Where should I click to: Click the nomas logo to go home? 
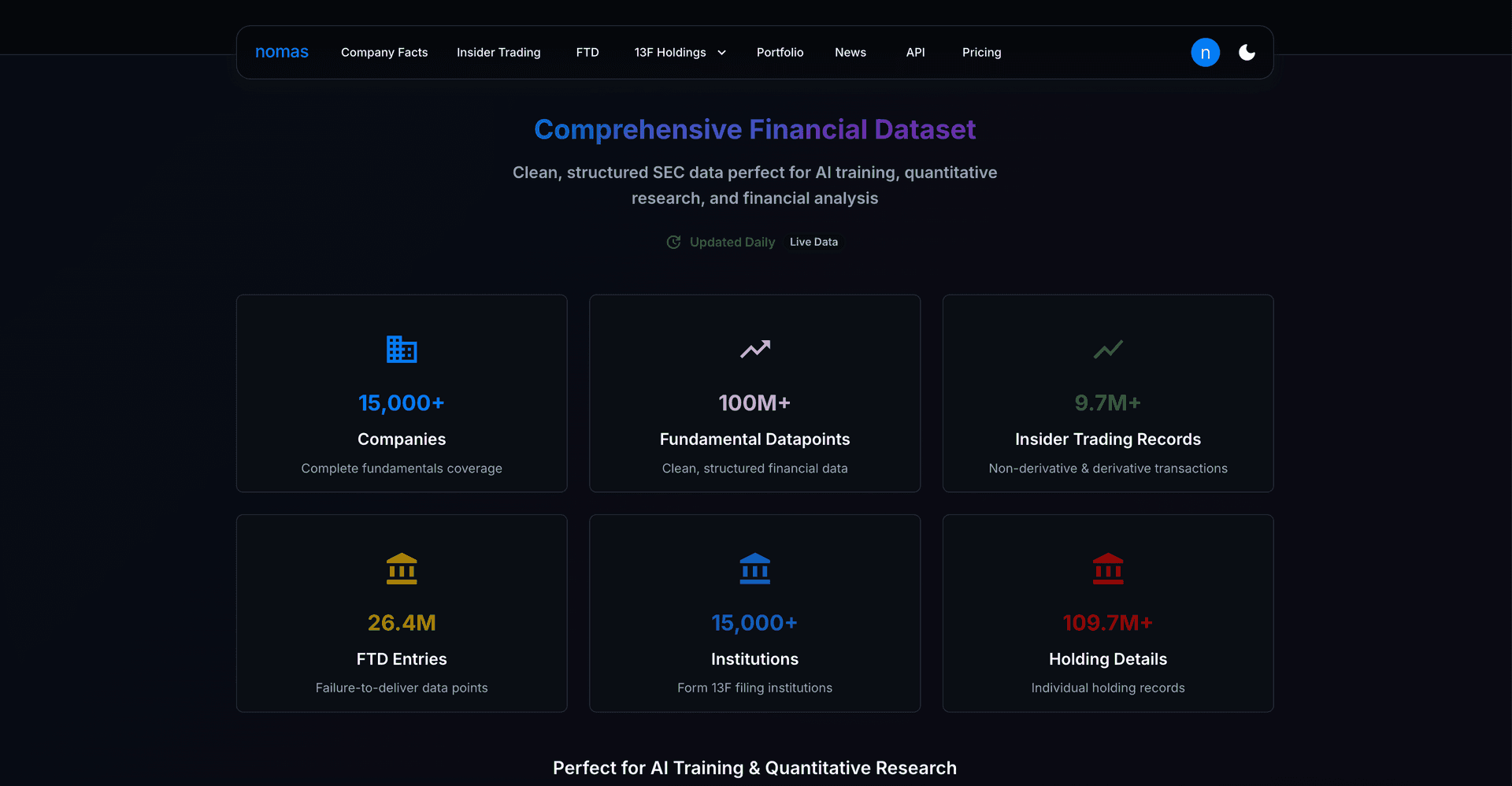point(282,53)
